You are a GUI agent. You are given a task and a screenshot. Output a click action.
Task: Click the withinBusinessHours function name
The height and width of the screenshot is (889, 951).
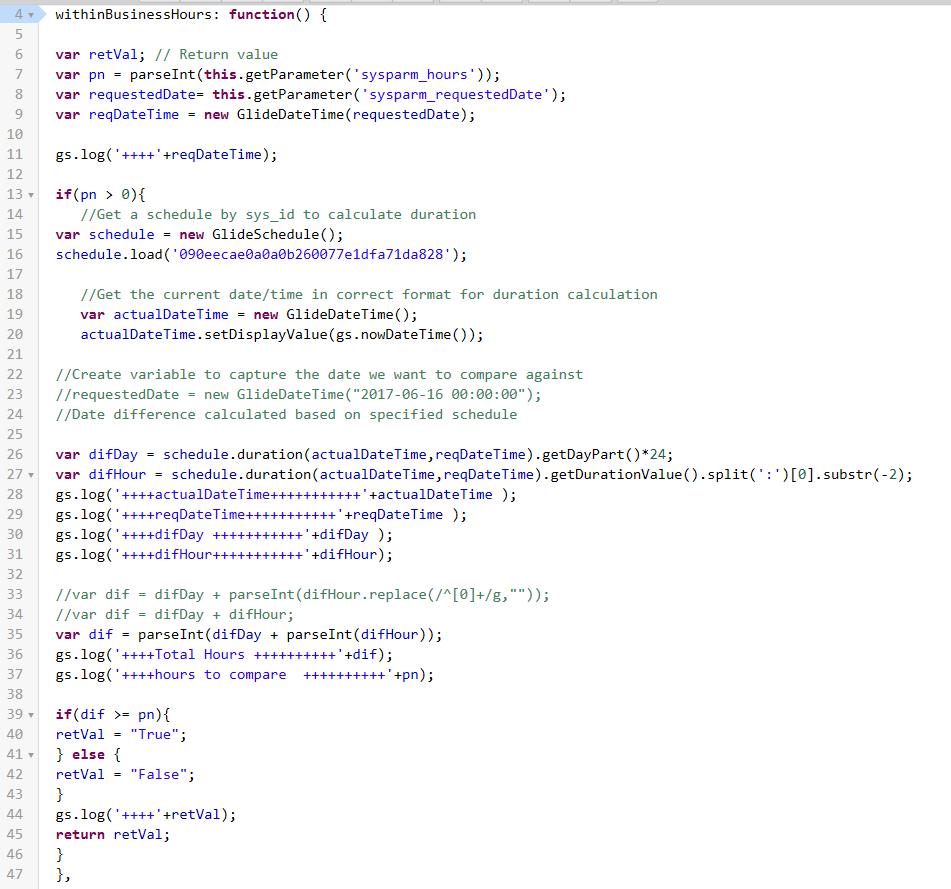tap(133, 15)
